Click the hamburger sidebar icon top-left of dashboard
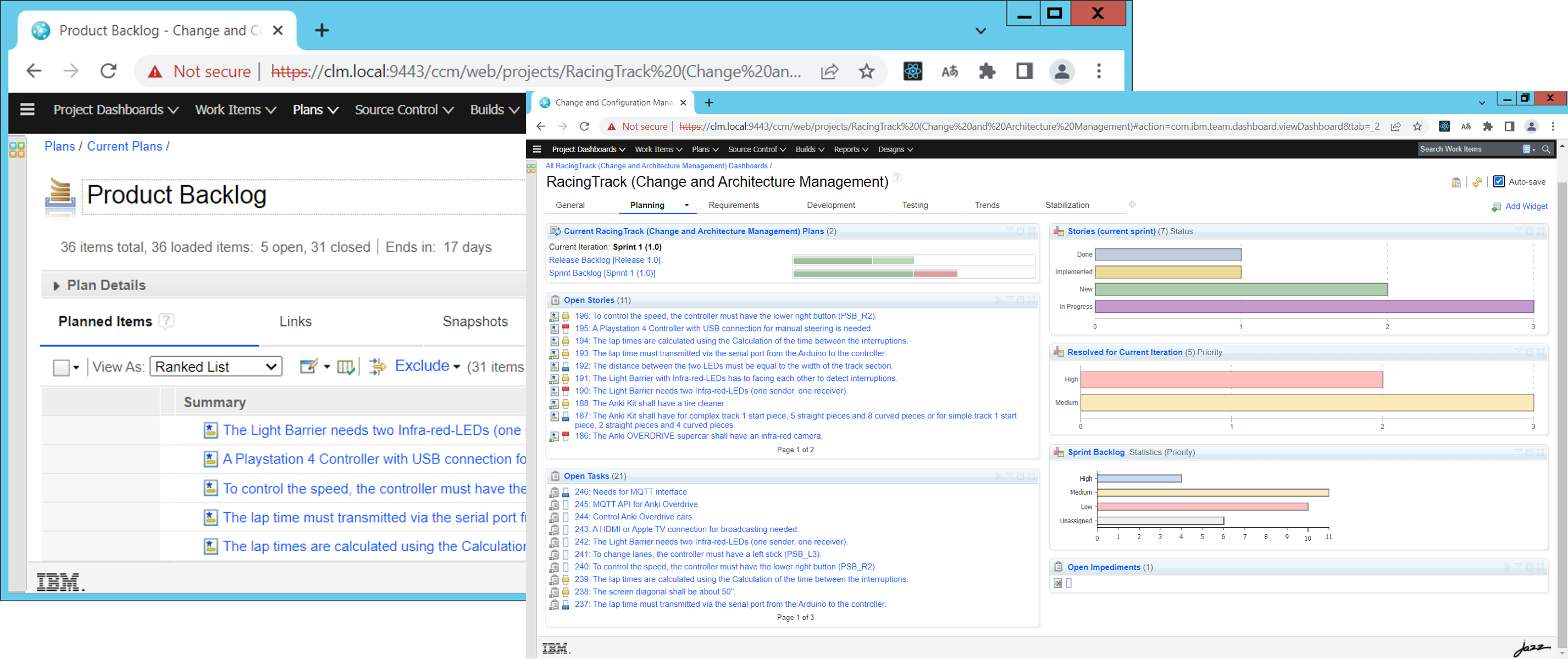 point(537,148)
